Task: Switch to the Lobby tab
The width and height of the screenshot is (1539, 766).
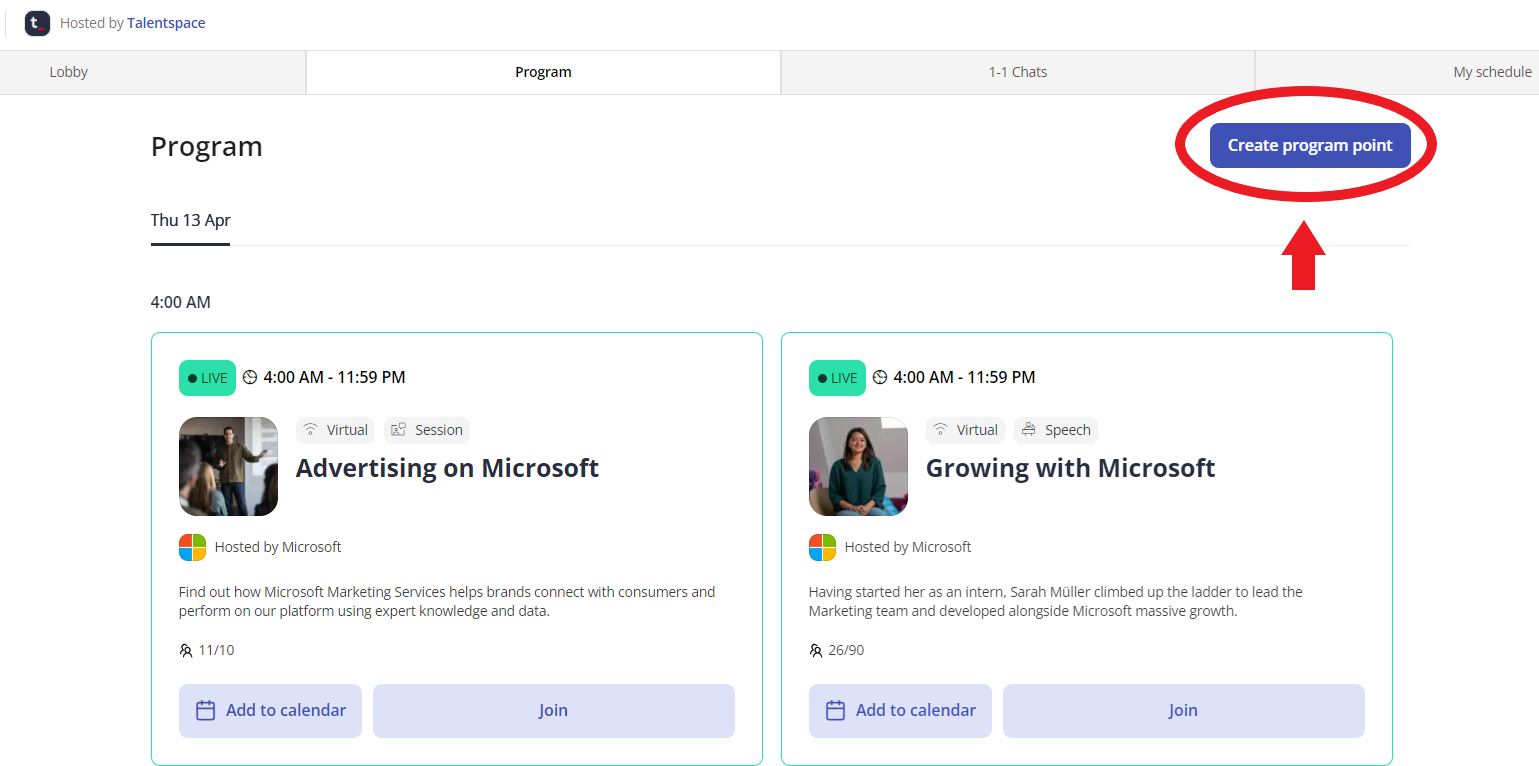Action: [x=69, y=72]
